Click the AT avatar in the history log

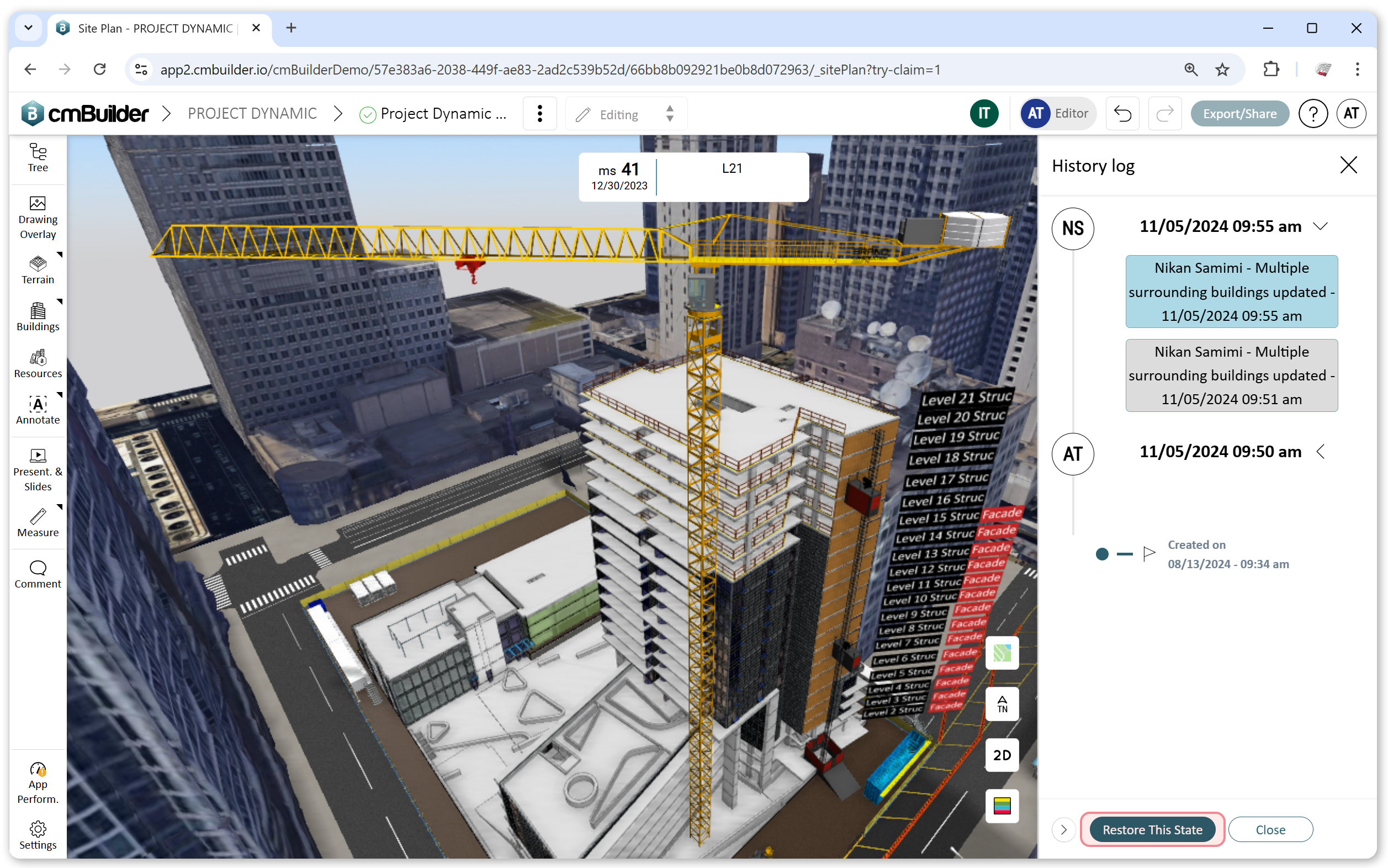point(1072,454)
